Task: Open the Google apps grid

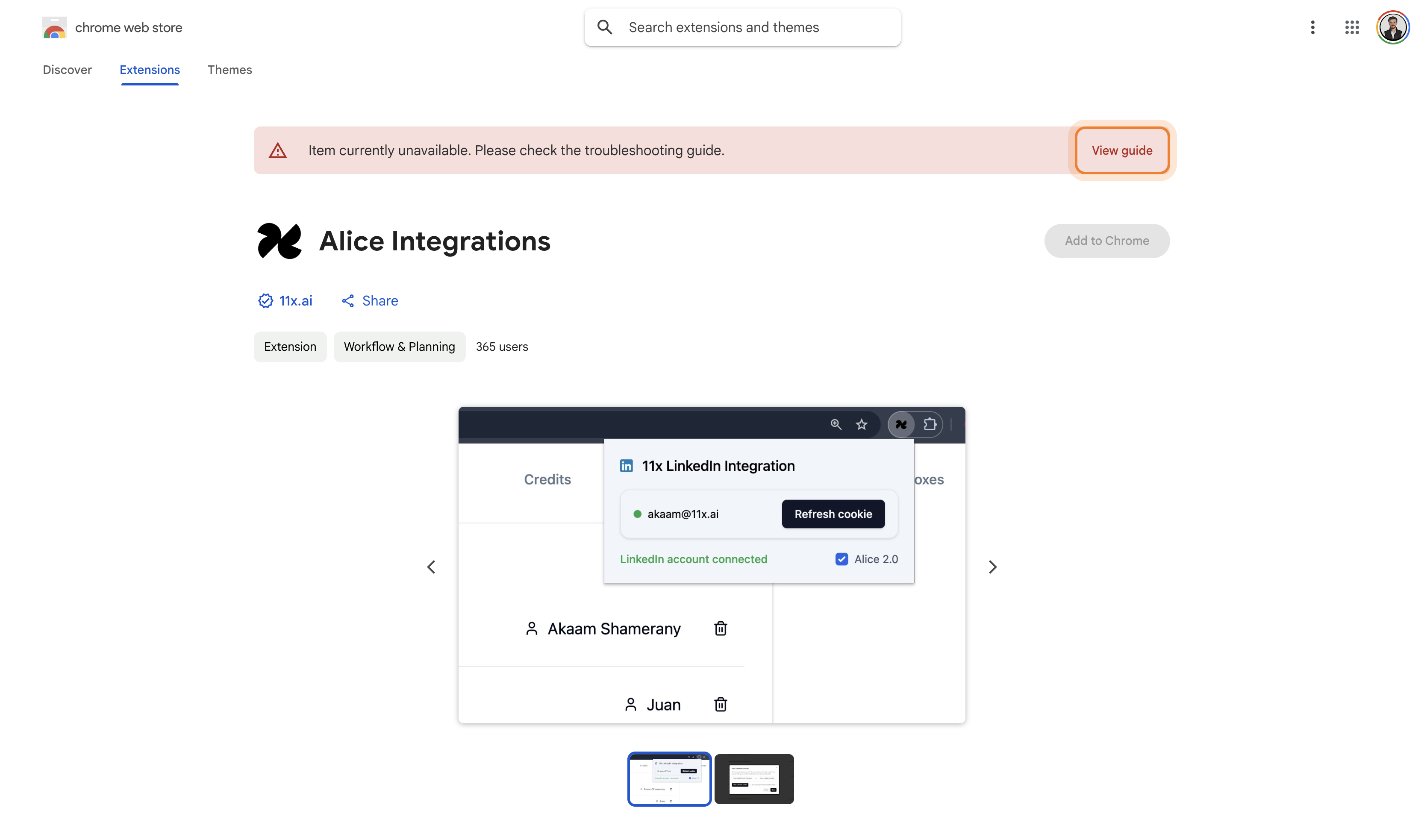Action: [1351, 27]
